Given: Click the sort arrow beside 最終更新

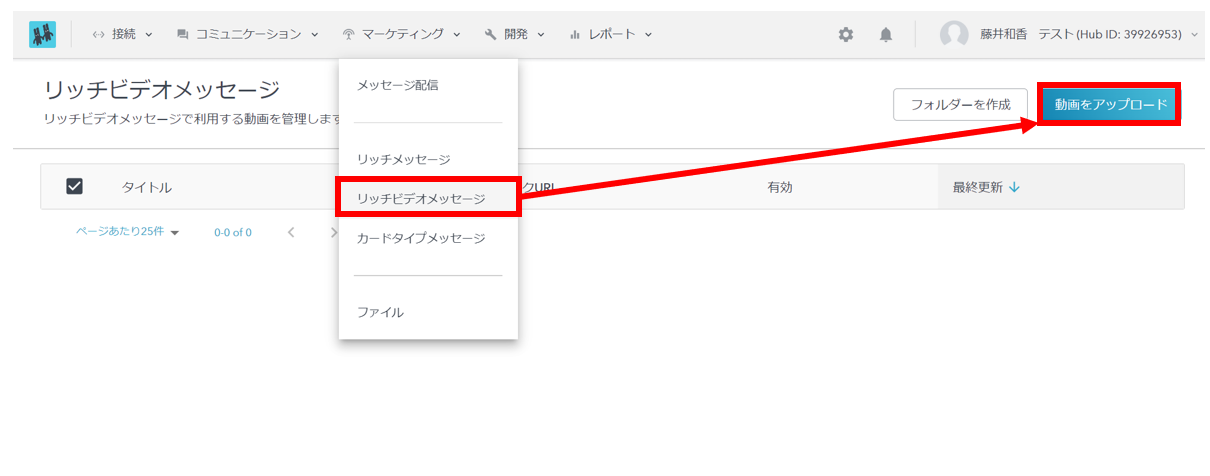Looking at the screenshot, I should pos(1015,187).
